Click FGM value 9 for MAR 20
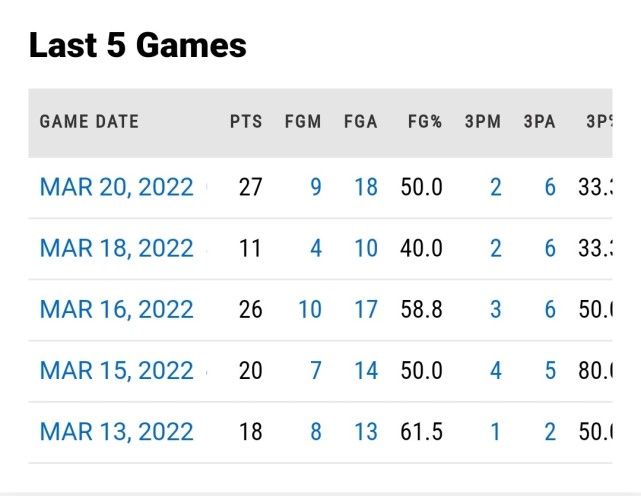The image size is (641, 496). [316, 187]
